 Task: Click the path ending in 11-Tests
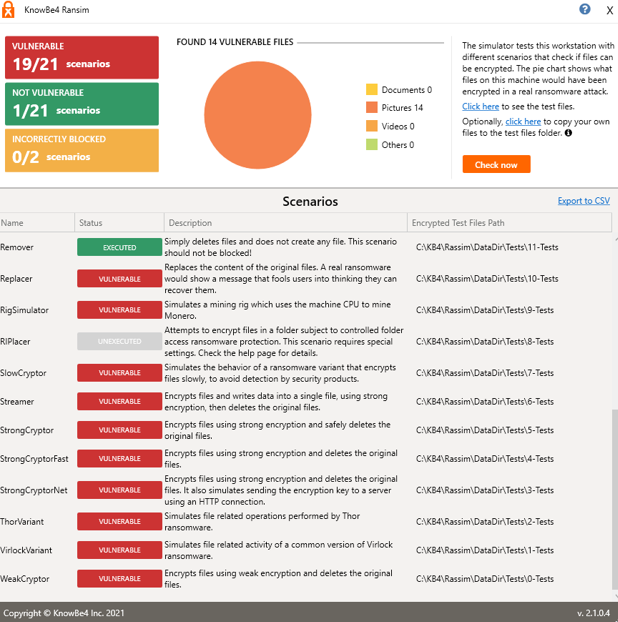[487, 247]
